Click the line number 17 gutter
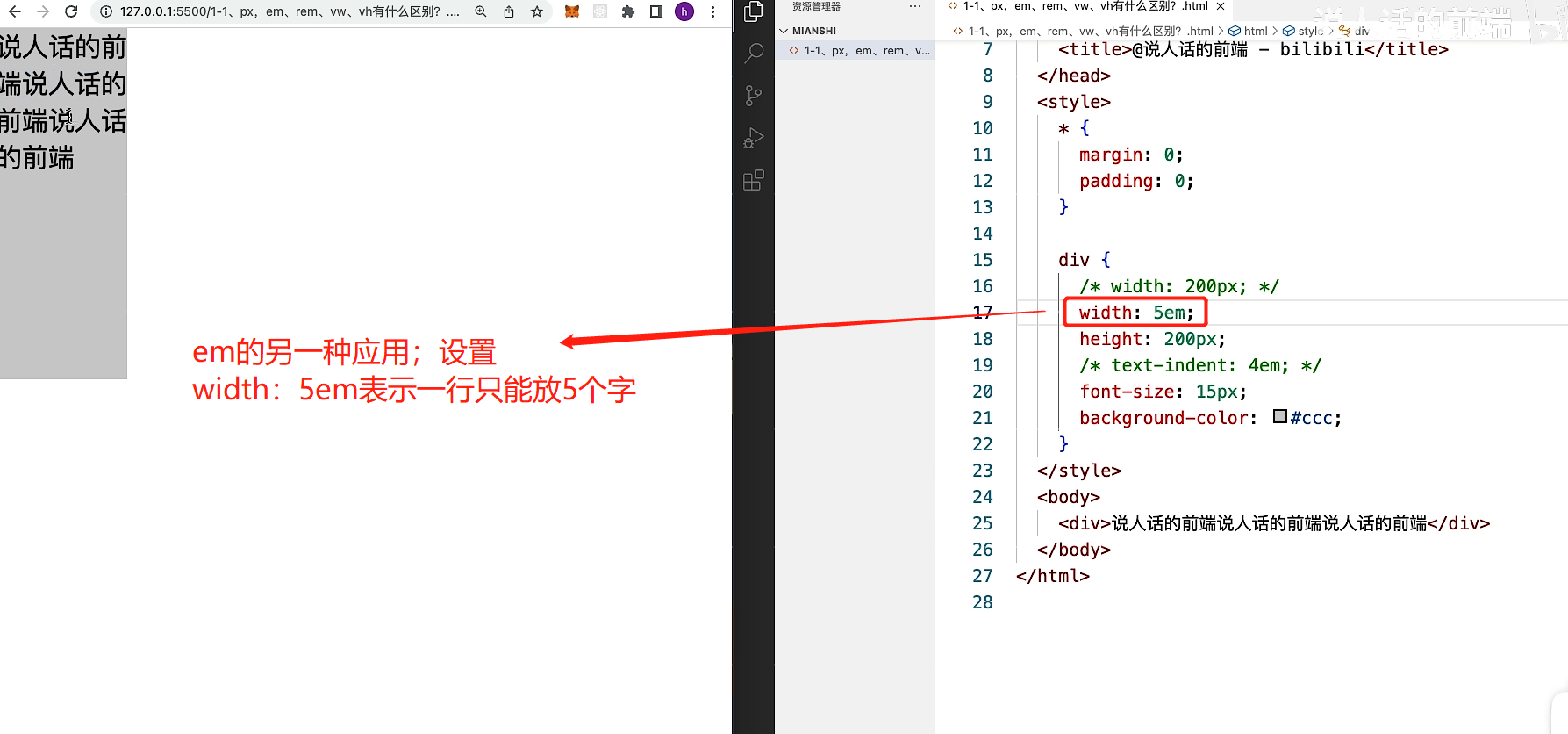The height and width of the screenshot is (734, 1568). click(x=983, y=313)
